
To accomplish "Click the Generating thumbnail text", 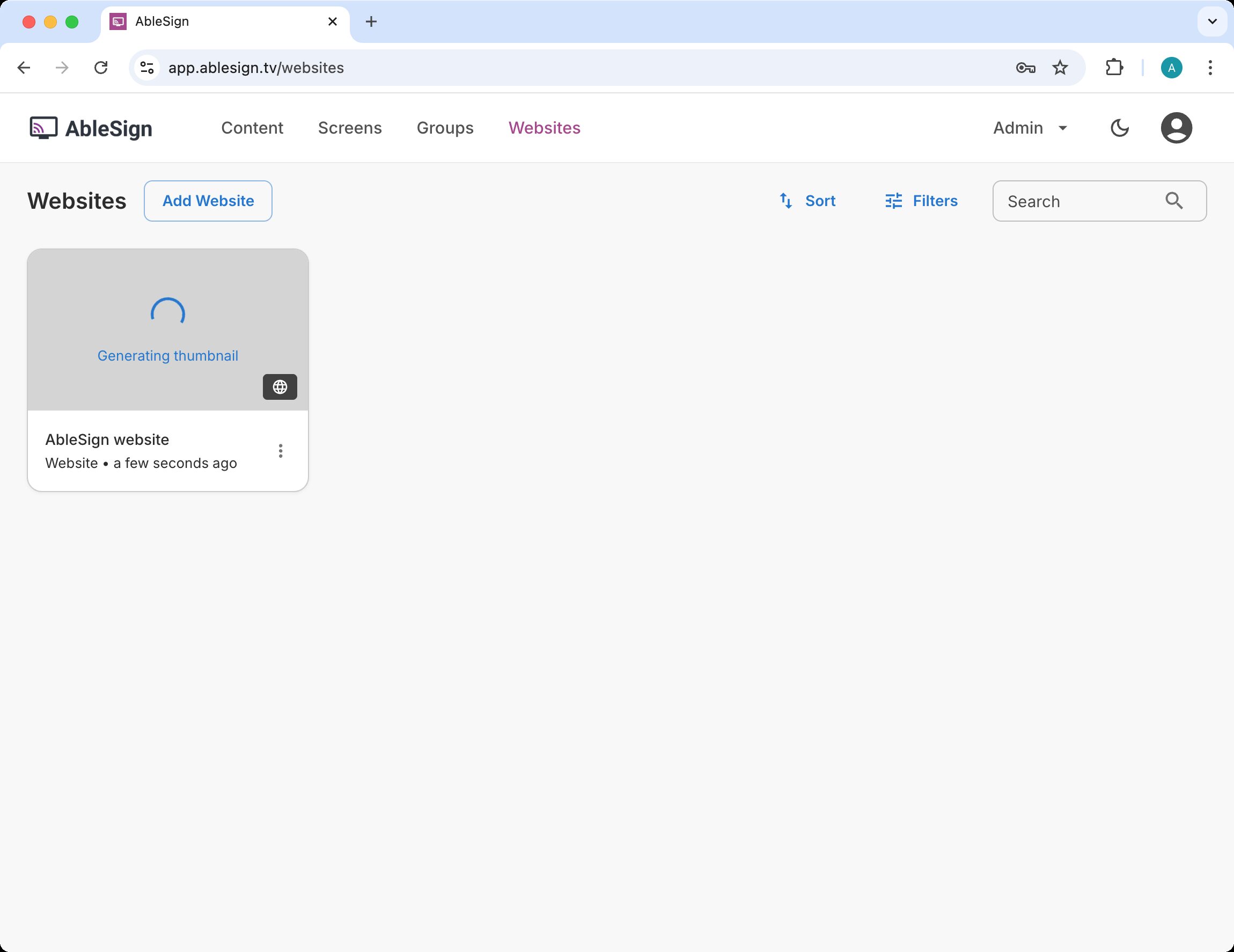I will 168,356.
